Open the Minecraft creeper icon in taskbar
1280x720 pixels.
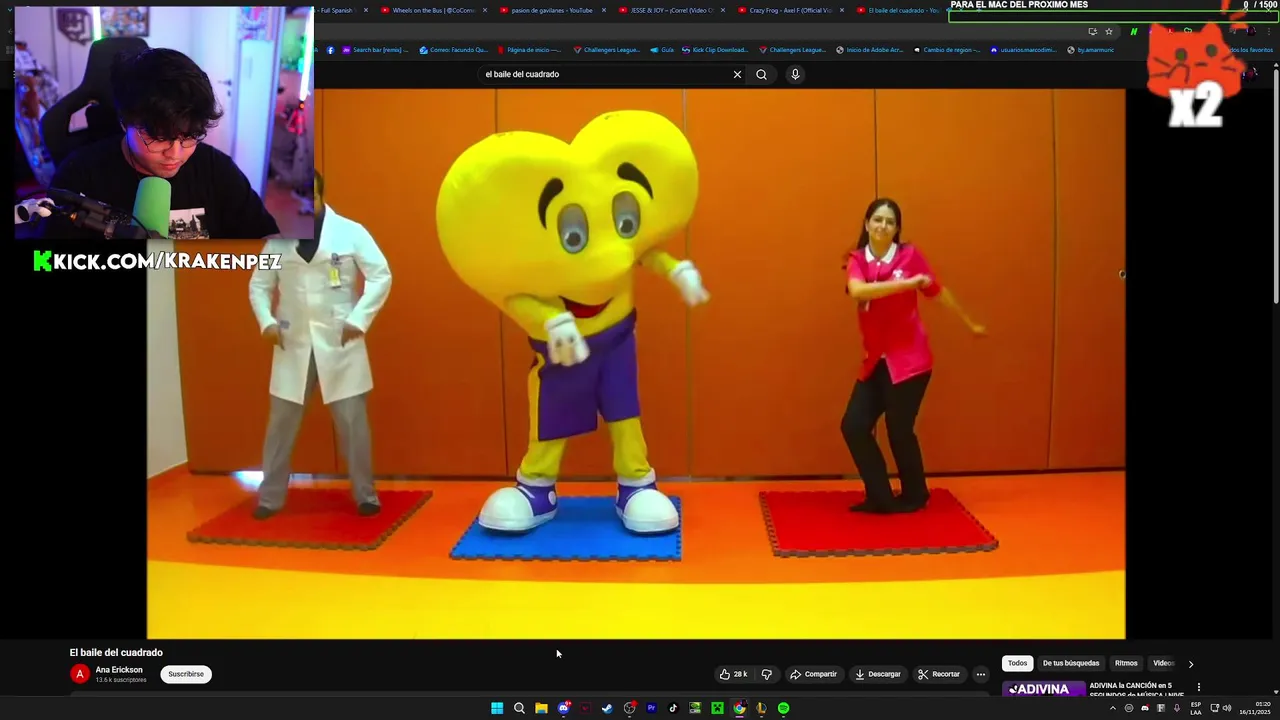[x=717, y=708]
